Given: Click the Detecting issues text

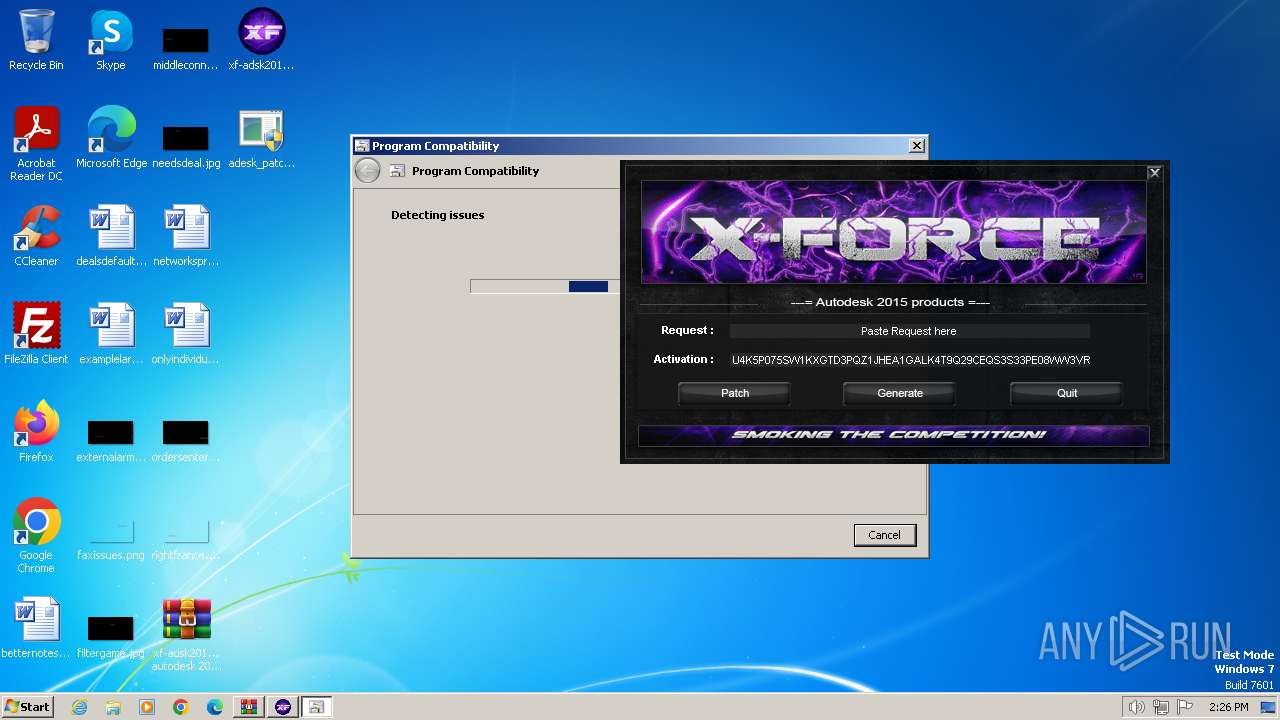Looking at the screenshot, I should (437, 215).
